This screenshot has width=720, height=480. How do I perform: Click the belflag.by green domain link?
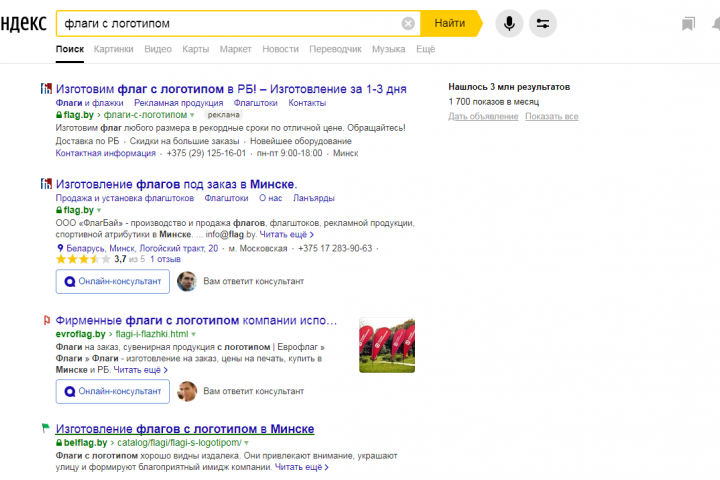pyautogui.click(x=85, y=443)
